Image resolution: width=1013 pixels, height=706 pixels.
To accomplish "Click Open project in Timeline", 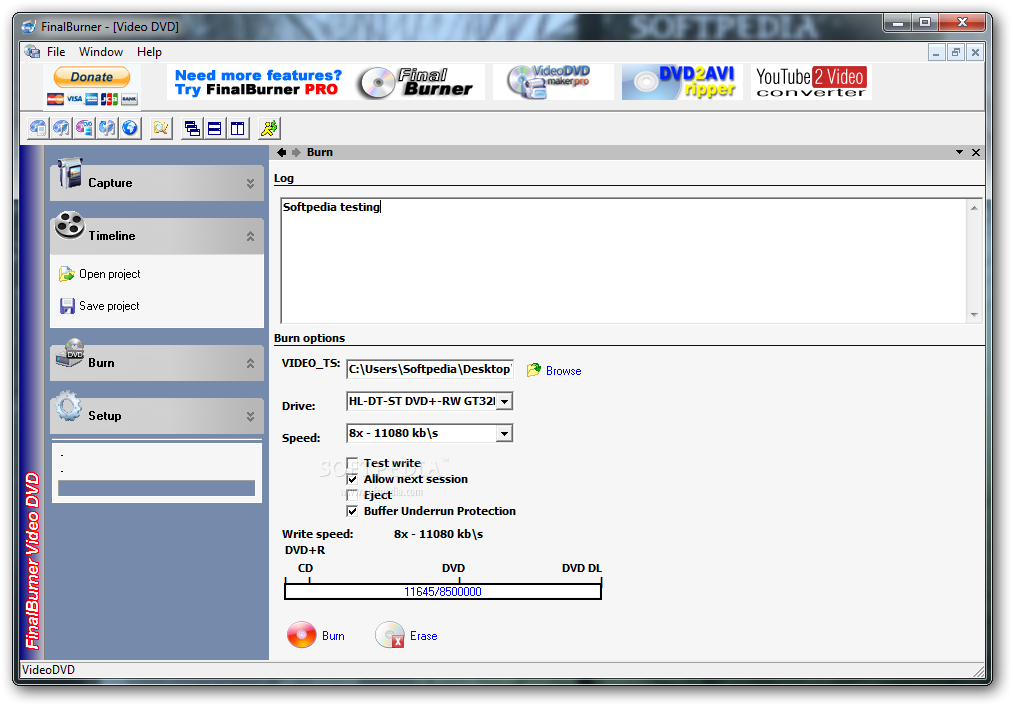I will pos(109,274).
